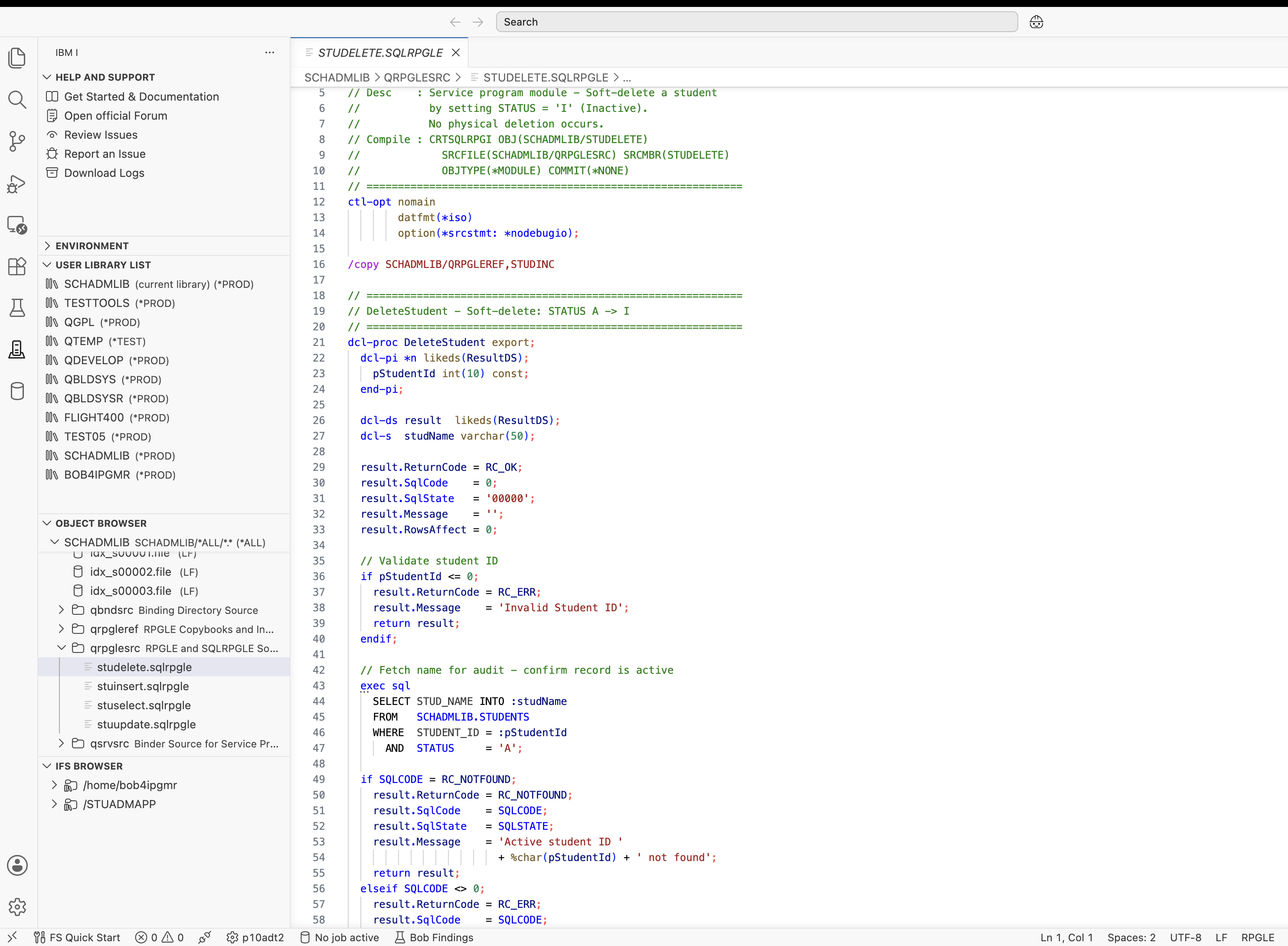Click QRPGLESRC in the breadcrumb

[417, 77]
